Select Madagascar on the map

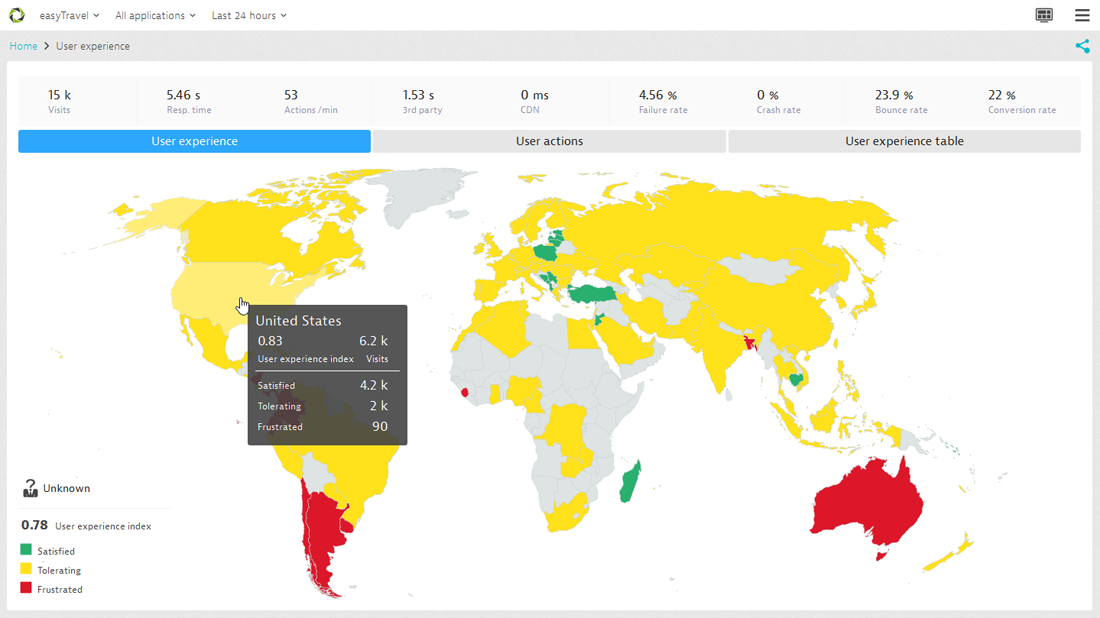(x=630, y=481)
